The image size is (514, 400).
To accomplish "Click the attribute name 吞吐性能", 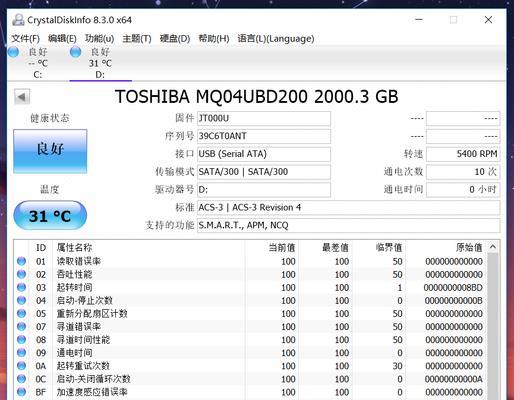I will tap(74, 274).
